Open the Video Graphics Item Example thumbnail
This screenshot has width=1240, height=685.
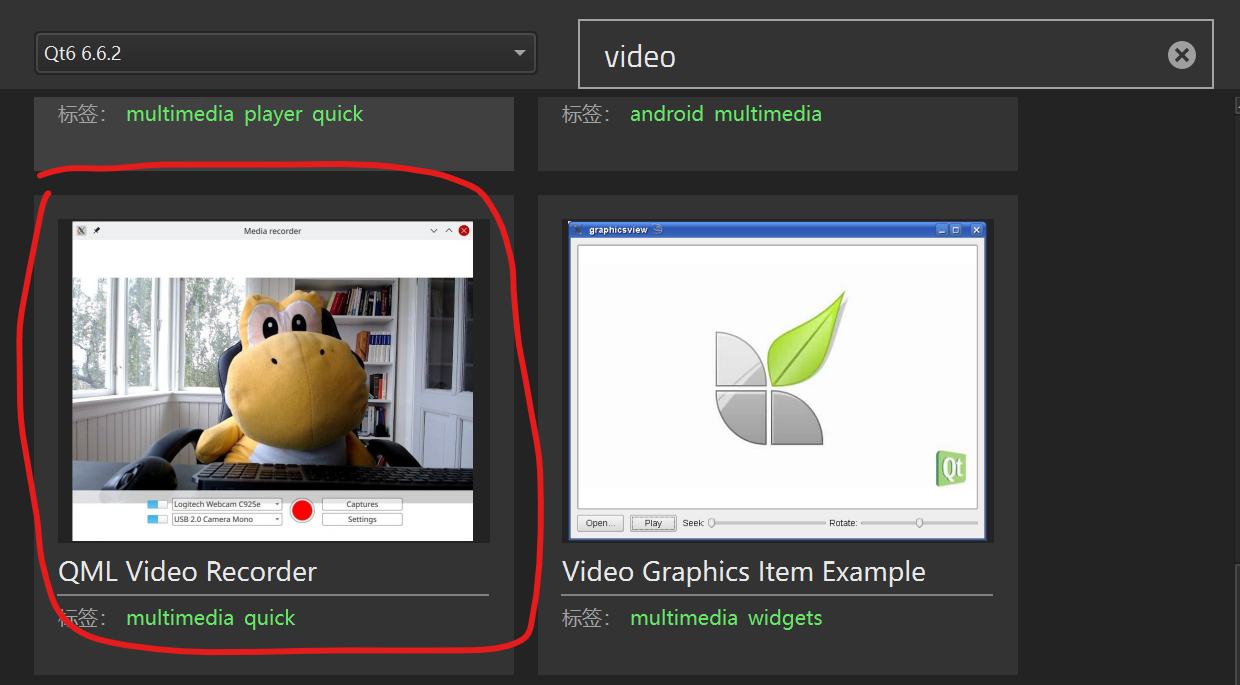tap(778, 381)
